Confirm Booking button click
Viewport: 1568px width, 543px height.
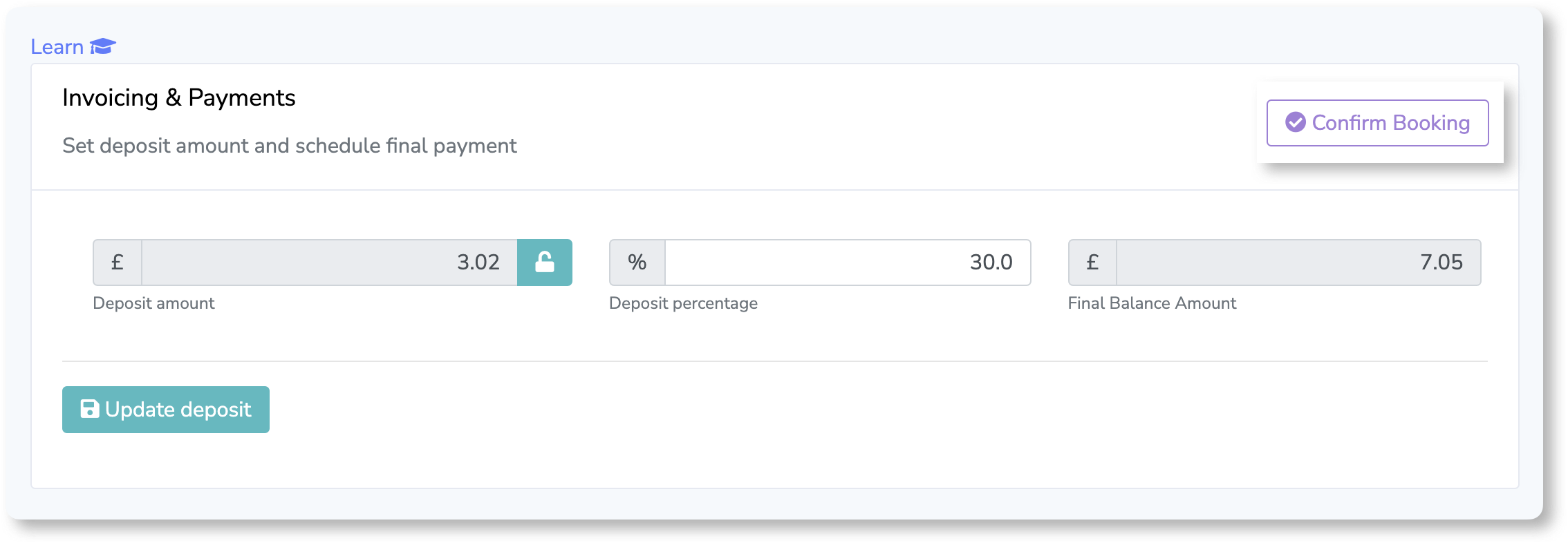tap(1377, 123)
